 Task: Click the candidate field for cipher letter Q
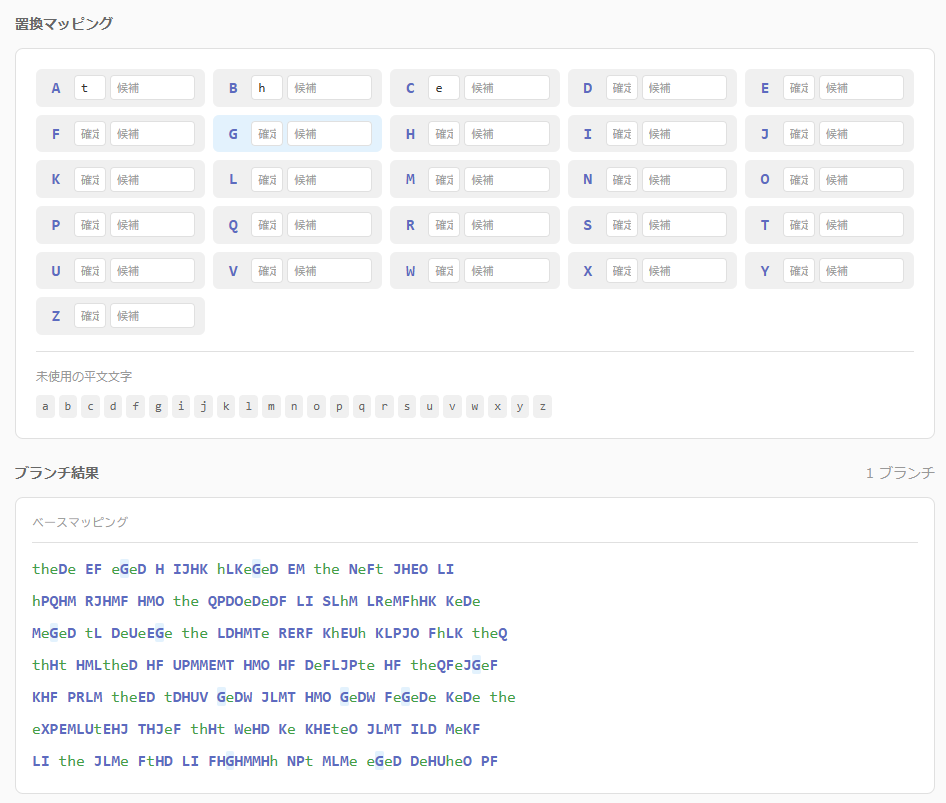329,225
